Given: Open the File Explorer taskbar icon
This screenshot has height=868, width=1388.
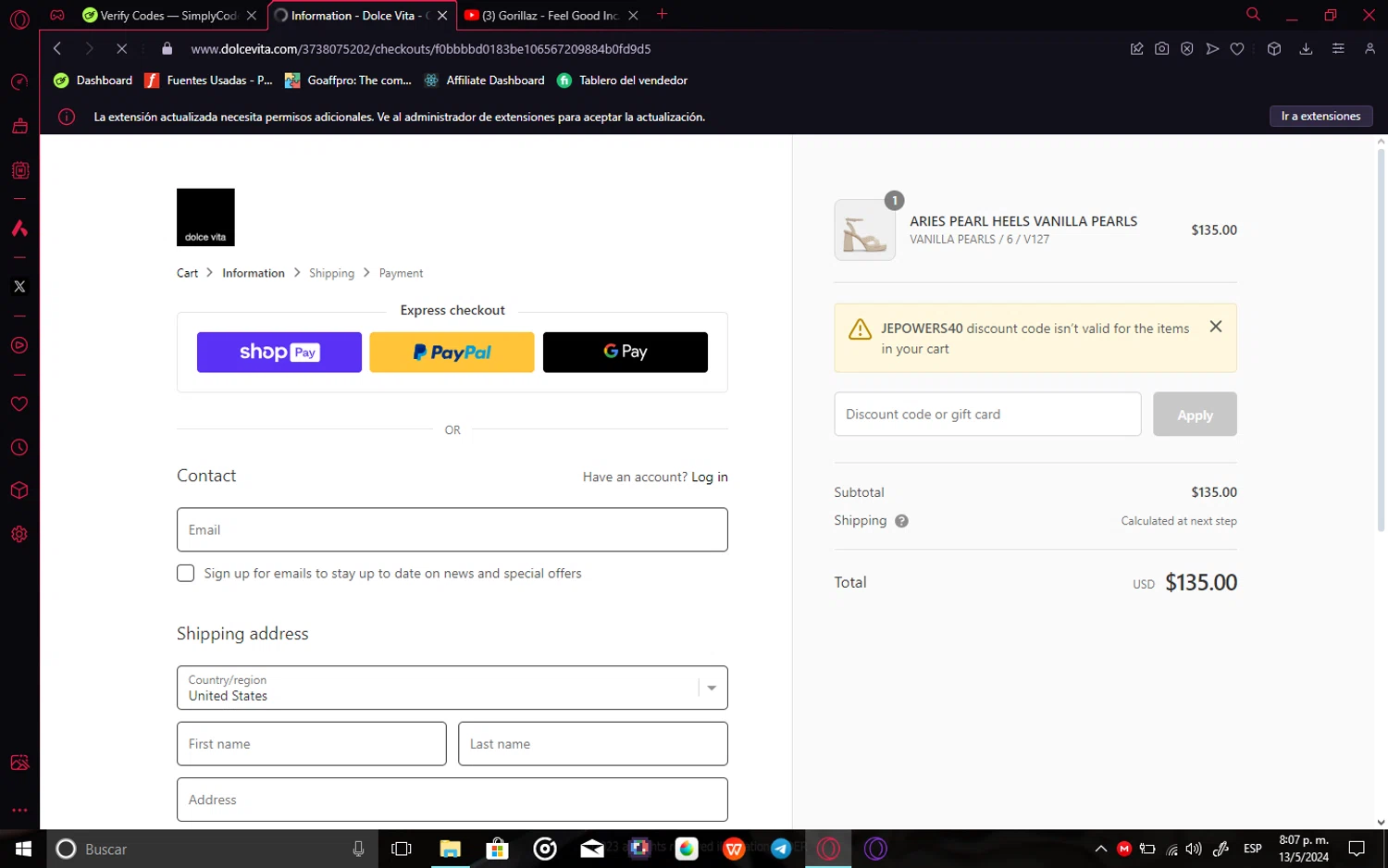Looking at the screenshot, I should [x=450, y=849].
